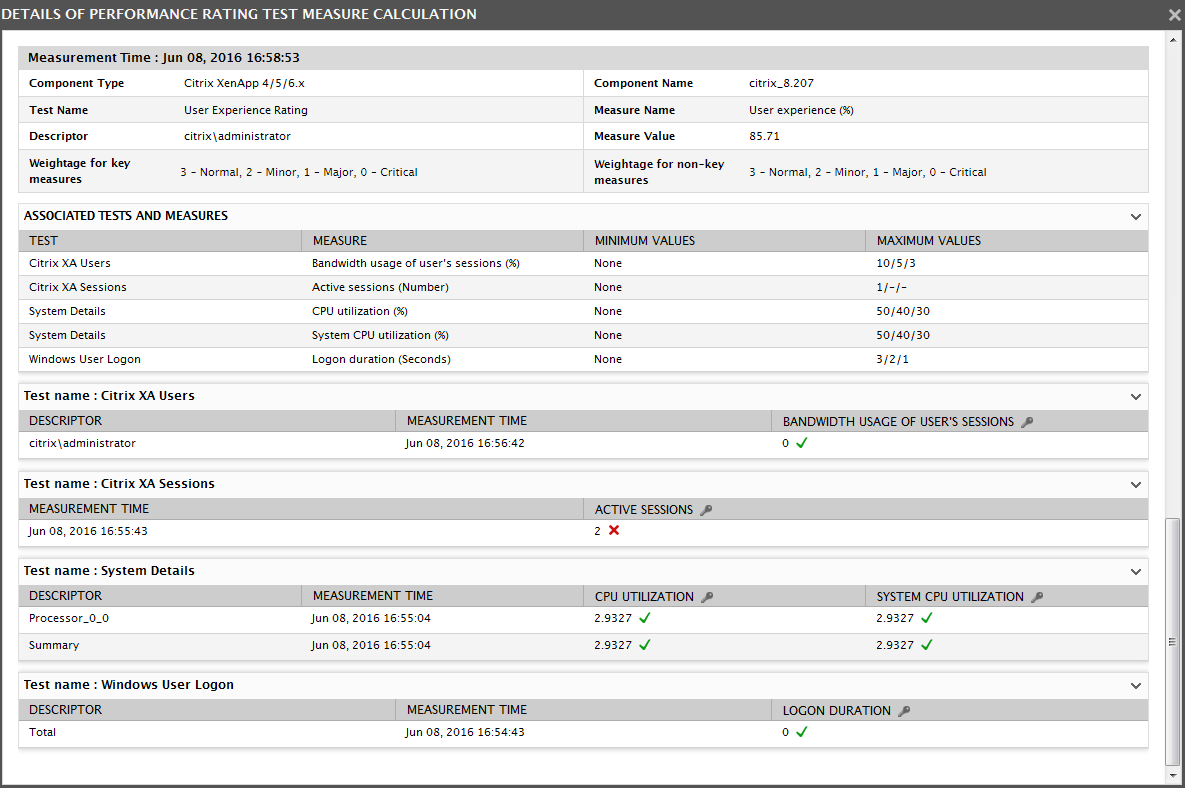Click the Citrix XA Users row in associated tests
The image size is (1185, 788).
click(x=583, y=264)
